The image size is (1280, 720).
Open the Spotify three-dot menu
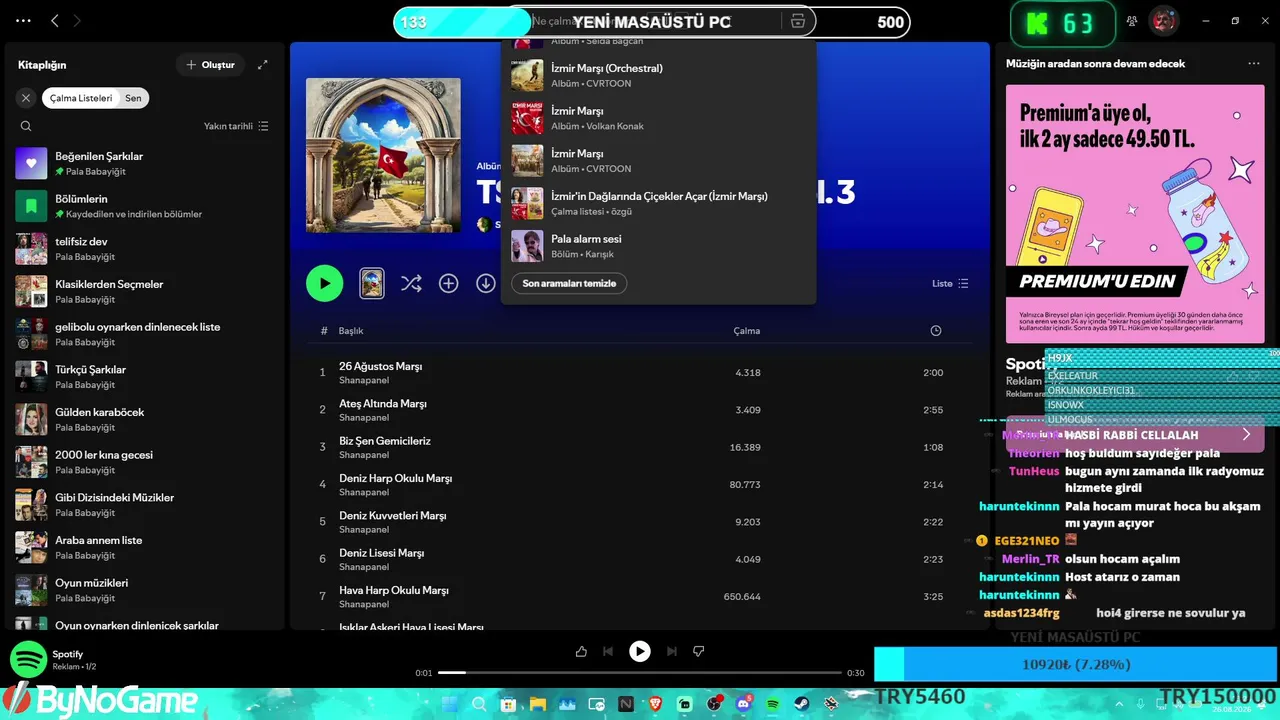(x=24, y=20)
